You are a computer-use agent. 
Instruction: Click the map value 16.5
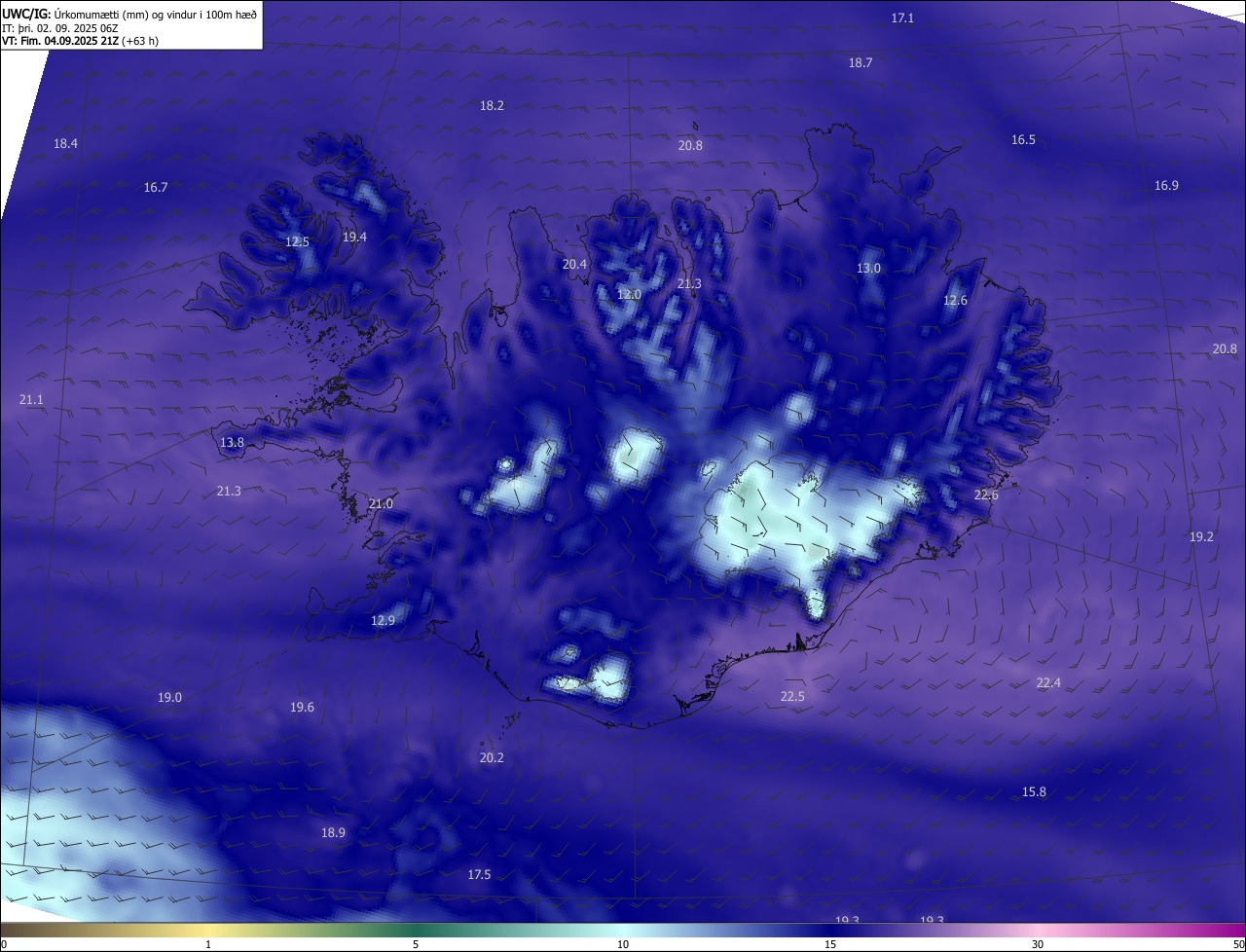(1023, 139)
